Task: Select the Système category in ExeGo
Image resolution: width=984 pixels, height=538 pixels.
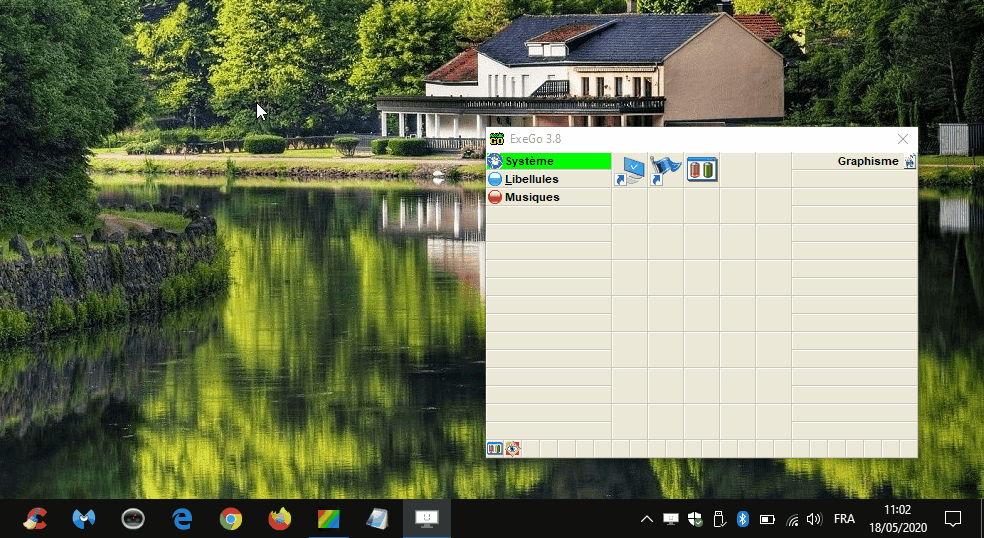Action: click(548, 161)
